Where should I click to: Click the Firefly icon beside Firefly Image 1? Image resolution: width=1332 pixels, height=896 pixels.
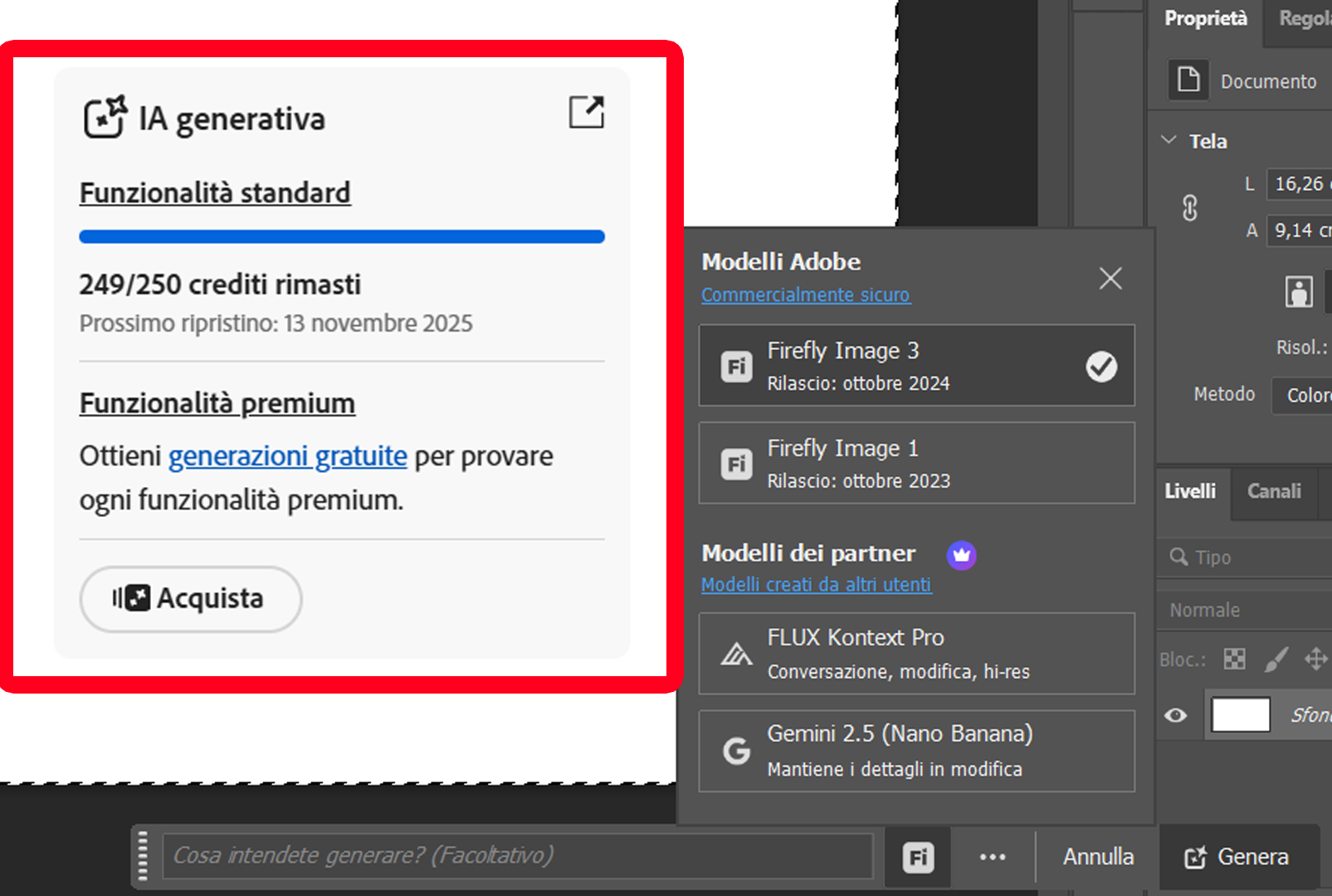coord(736,464)
